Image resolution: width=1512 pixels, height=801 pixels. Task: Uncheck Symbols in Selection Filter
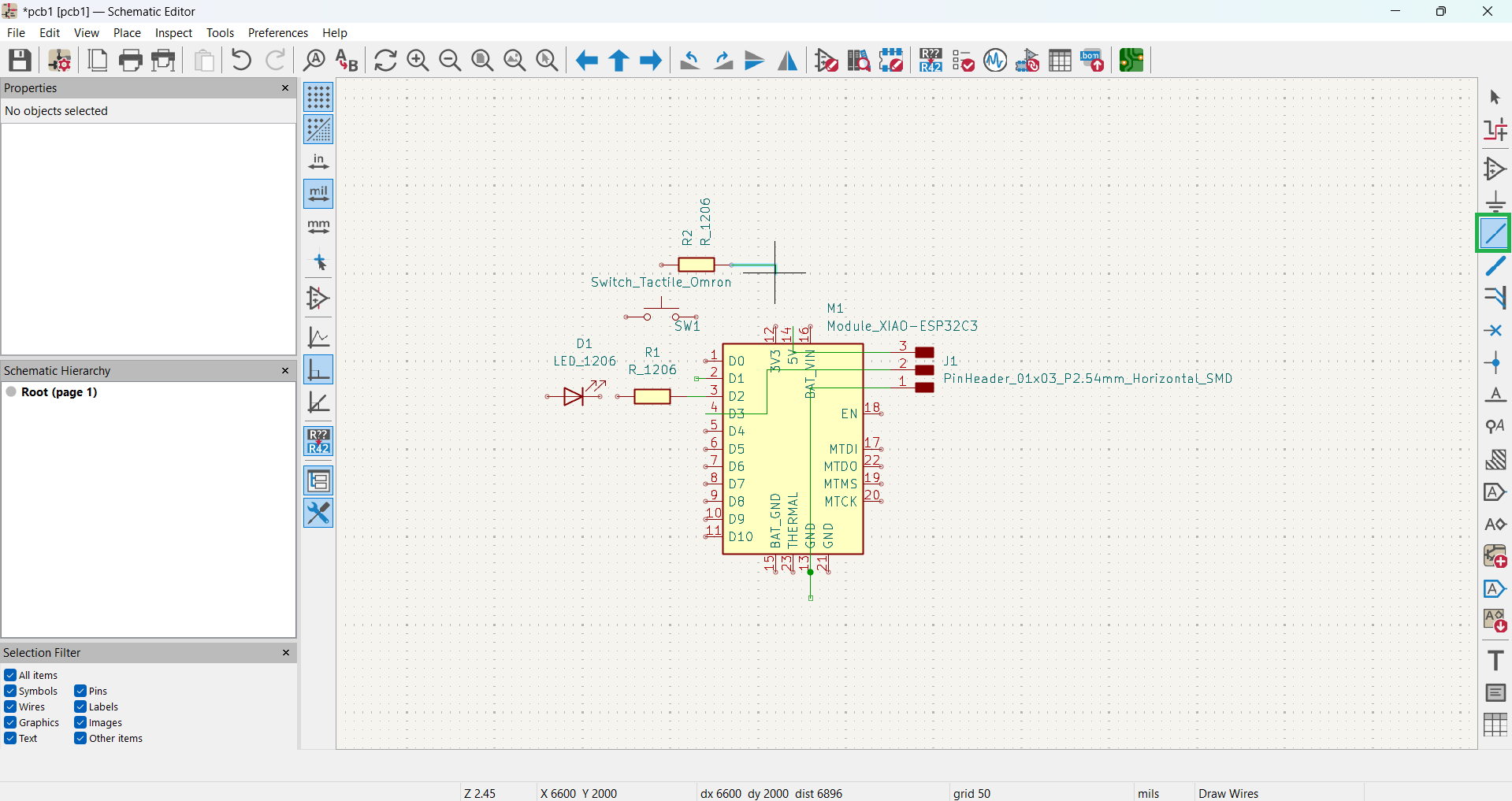10,691
